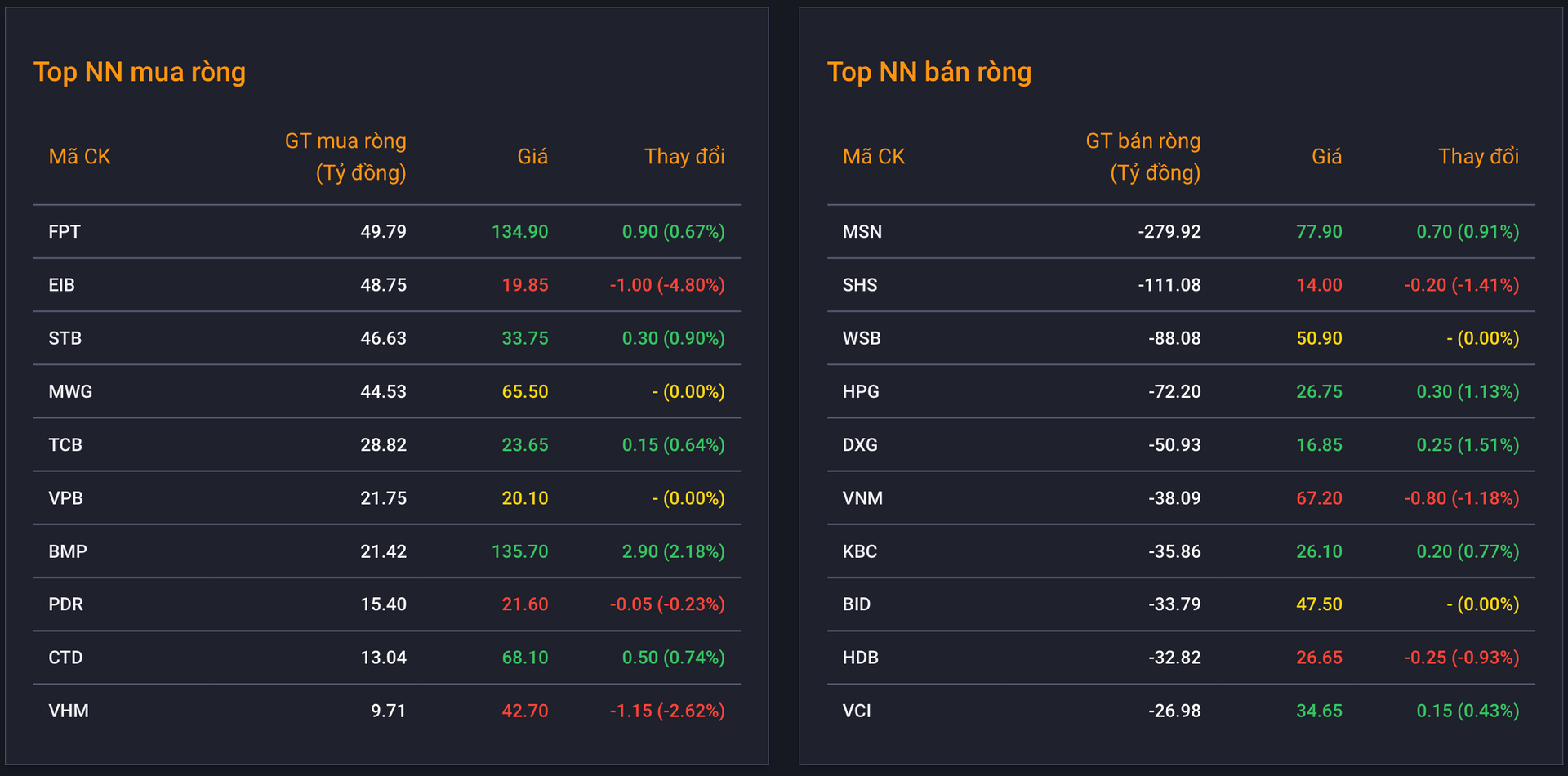The height and width of the screenshot is (776, 1568).
Task: Click BMP price 135.70
Action: pyautogui.click(x=520, y=551)
